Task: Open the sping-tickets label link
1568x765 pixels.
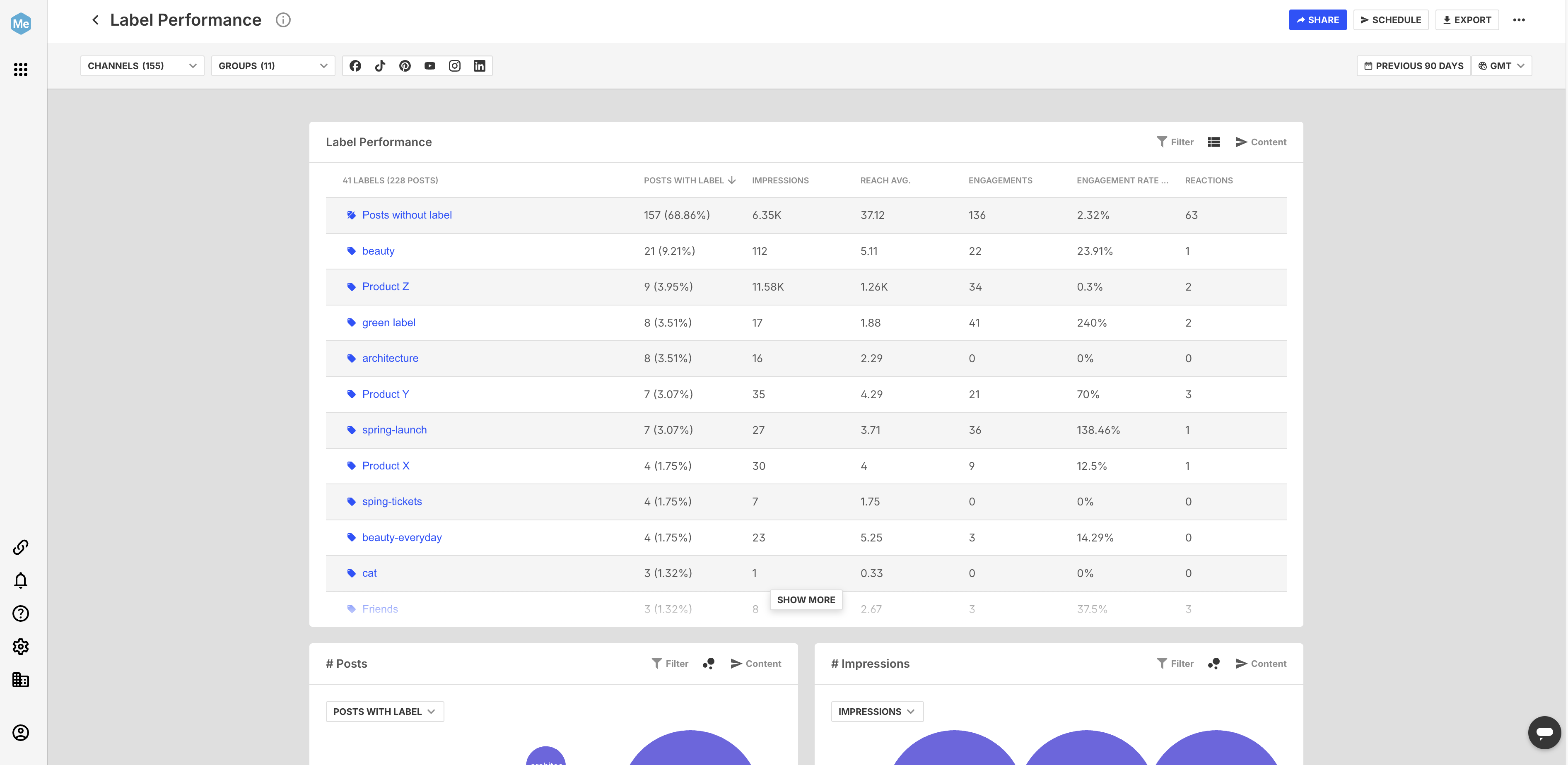Action: tap(392, 501)
